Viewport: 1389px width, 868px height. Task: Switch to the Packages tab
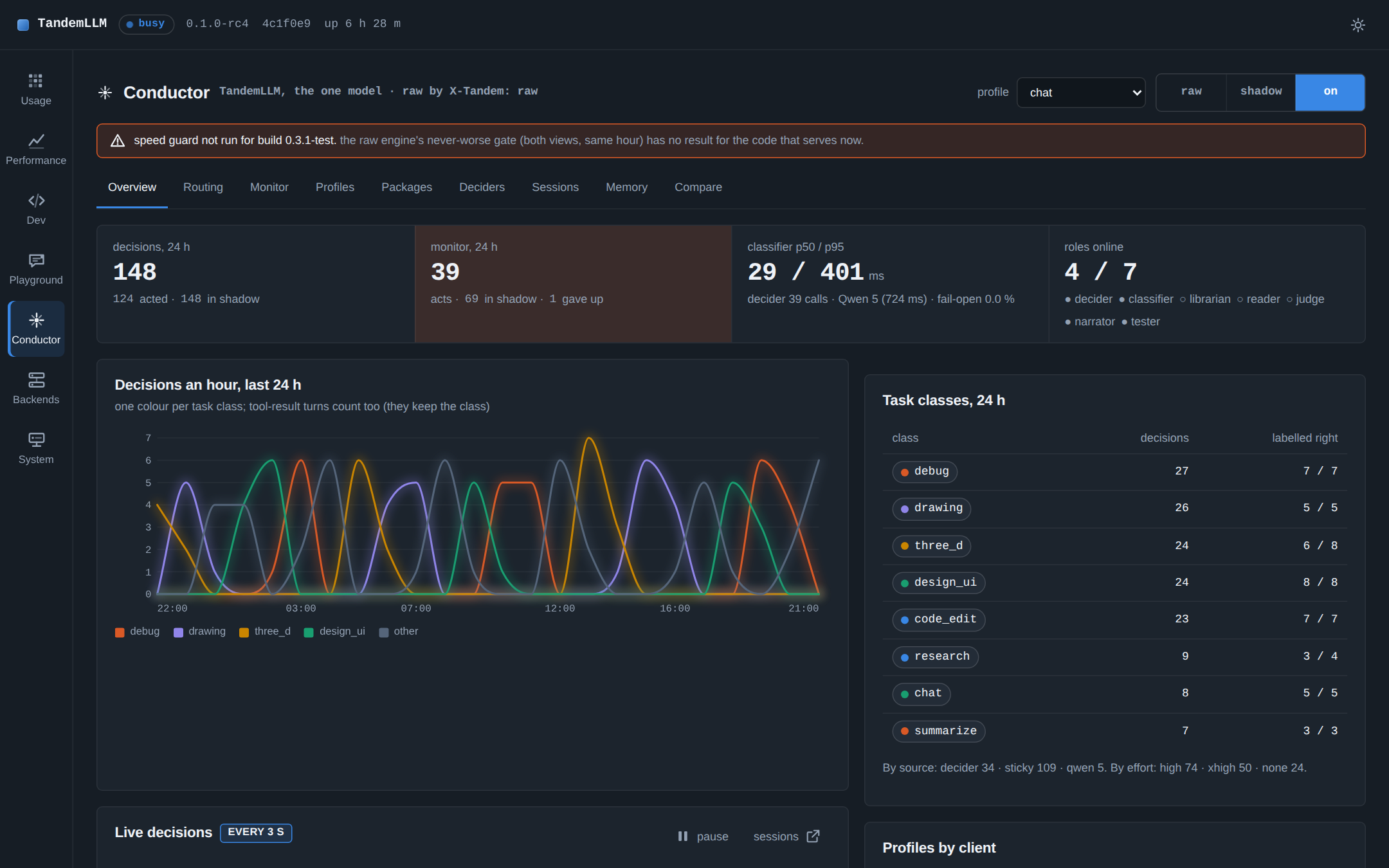pos(406,187)
